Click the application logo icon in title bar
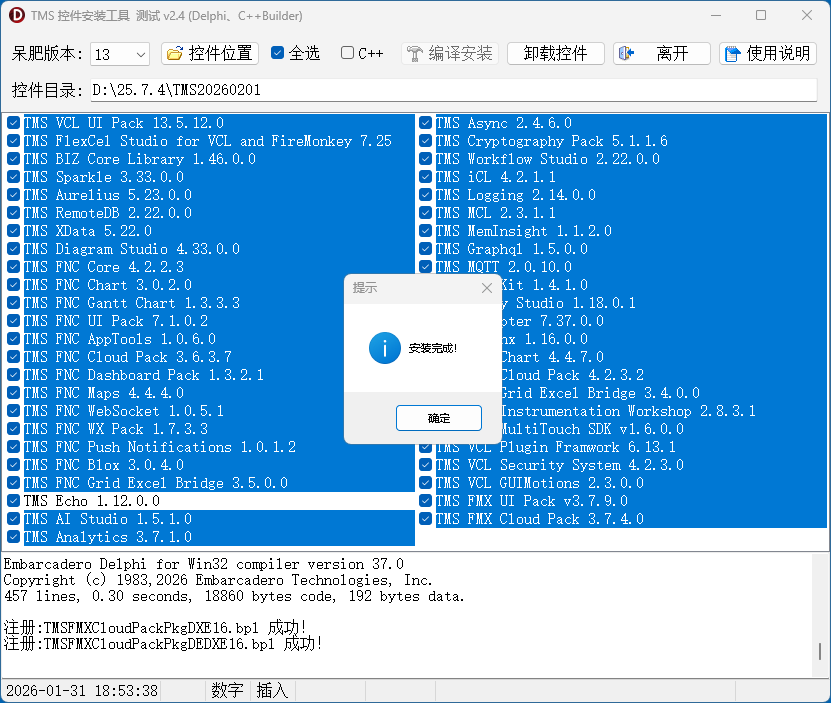 pos(16,15)
